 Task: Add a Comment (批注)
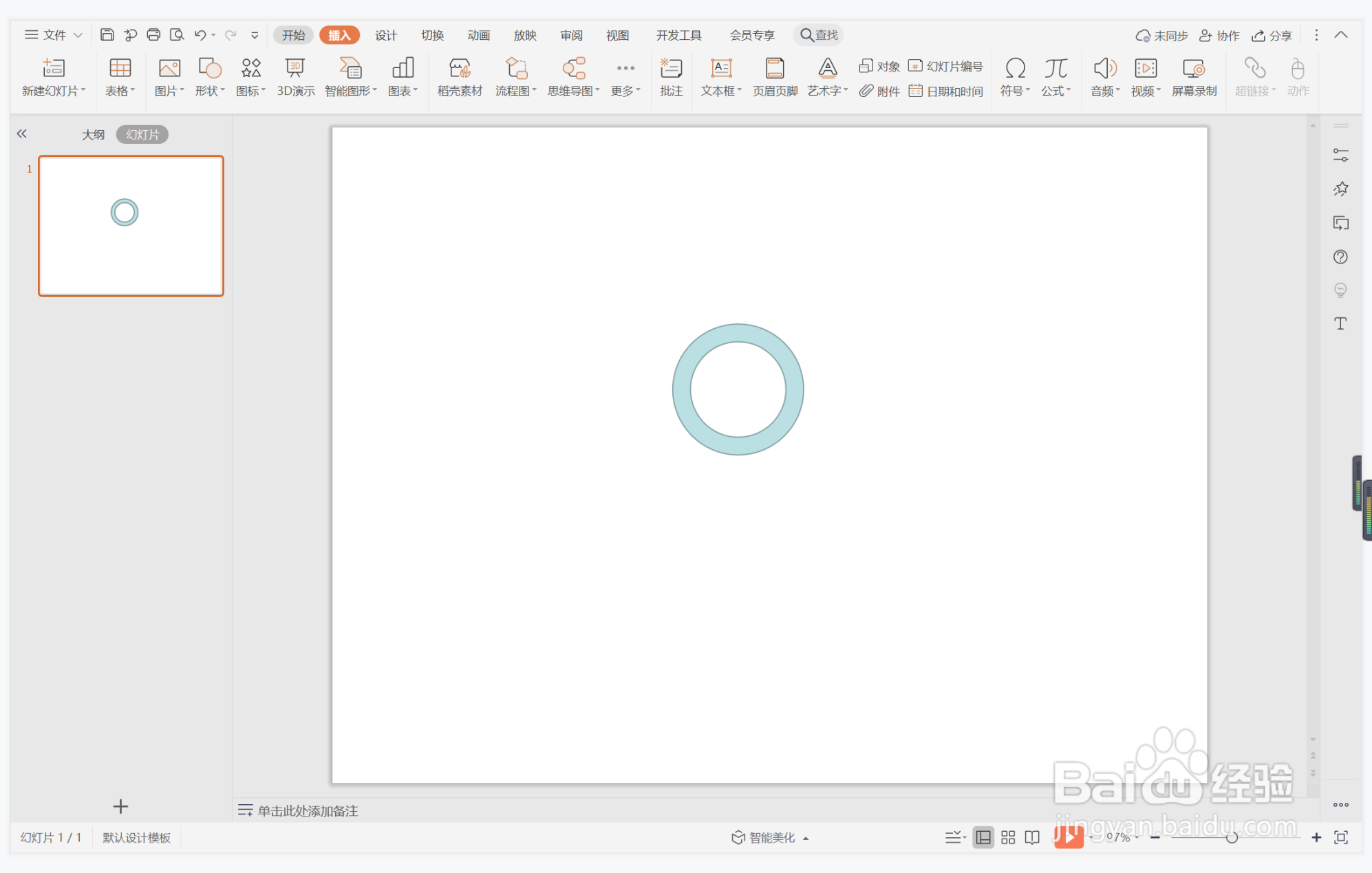point(671,76)
